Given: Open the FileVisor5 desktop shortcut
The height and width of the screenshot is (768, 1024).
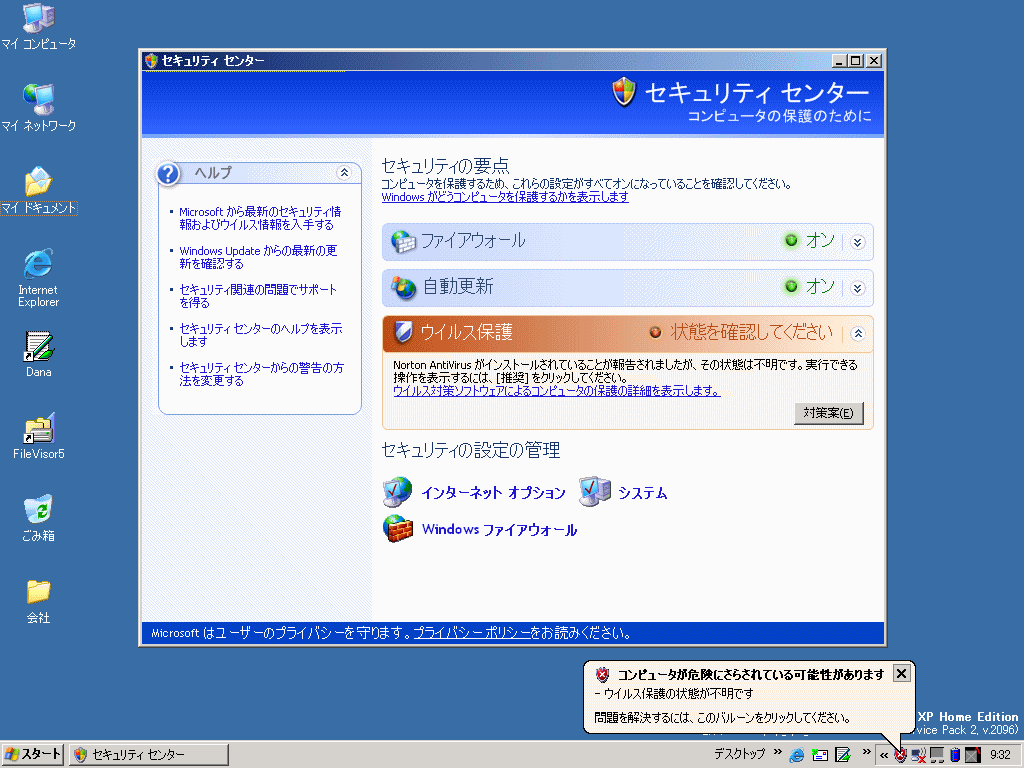Looking at the screenshot, I should click(x=38, y=429).
